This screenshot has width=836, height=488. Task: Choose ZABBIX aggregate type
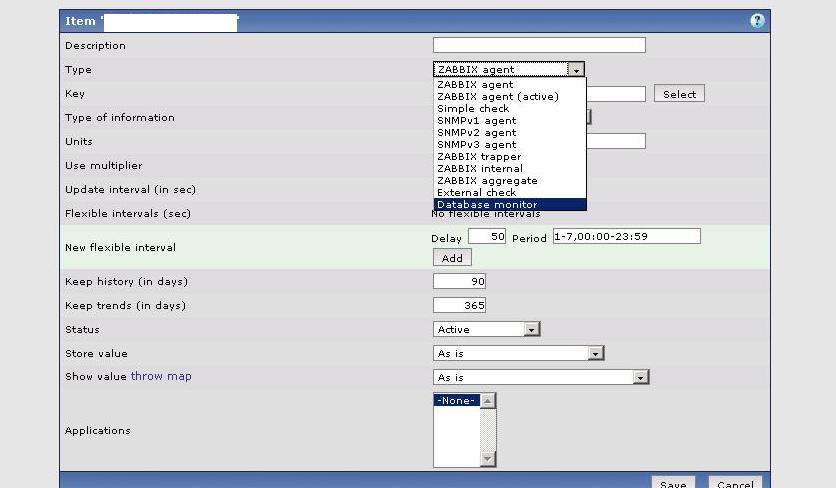tap(510, 180)
